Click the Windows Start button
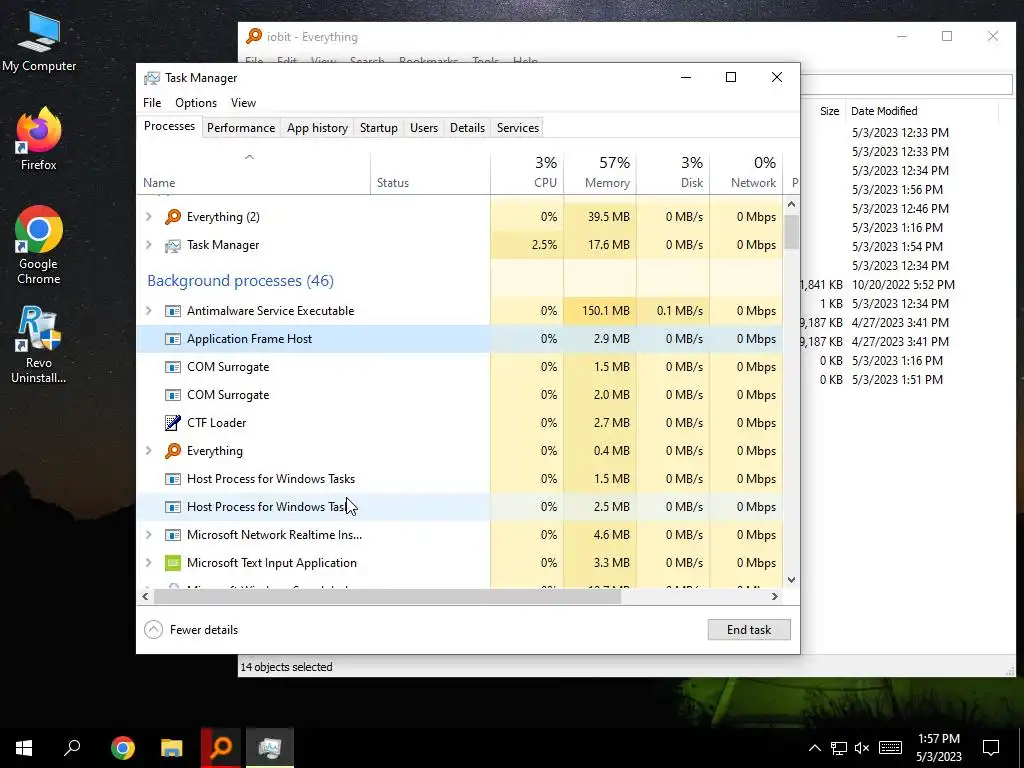 pyautogui.click(x=24, y=748)
